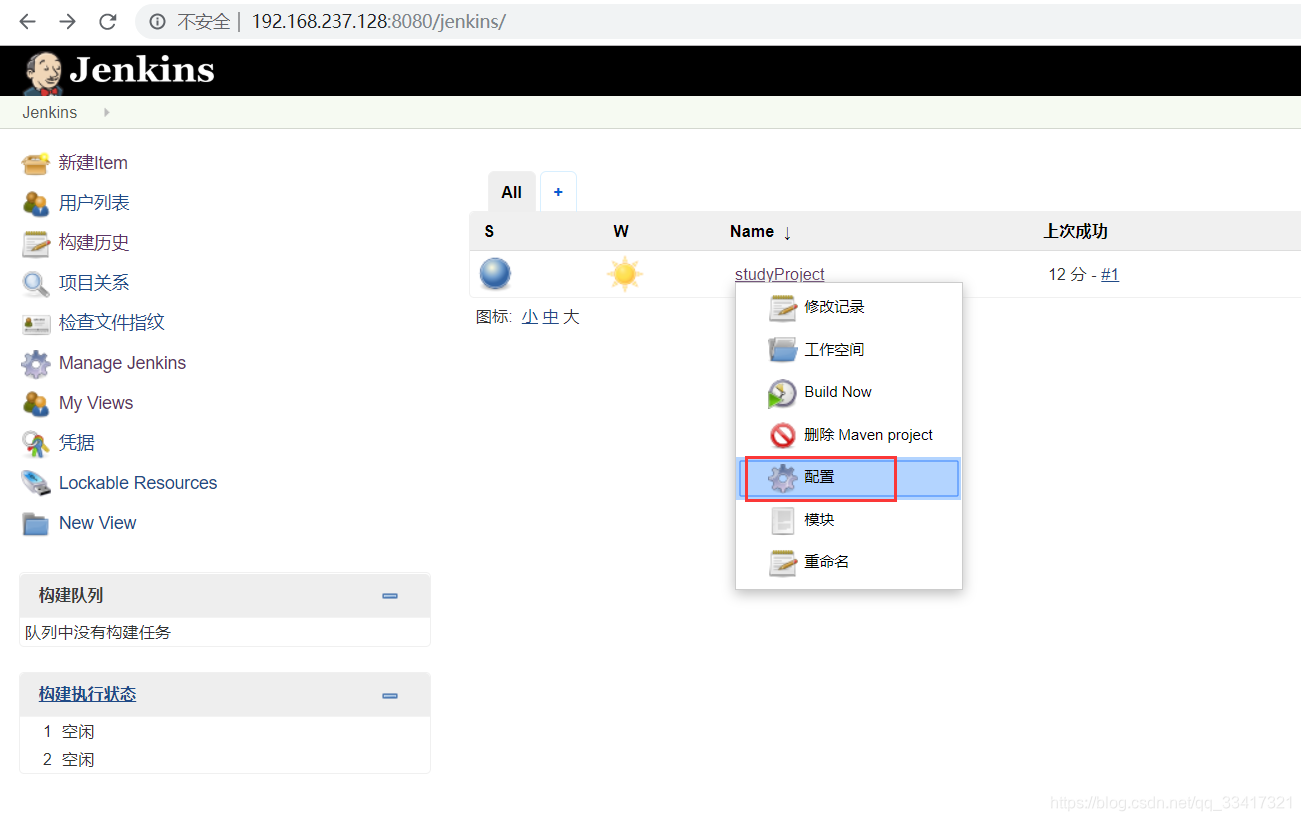Click executor row '1 空闲'
The width and height of the screenshot is (1301, 821).
click(x=68, y=732)
